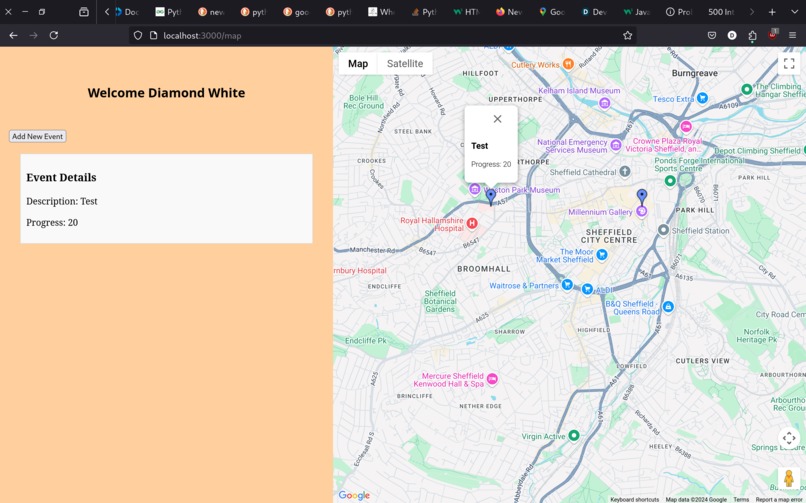Viewport: 806px width, 503px height.
Task: Switch to the Dev tab
Action: point(594,12)
